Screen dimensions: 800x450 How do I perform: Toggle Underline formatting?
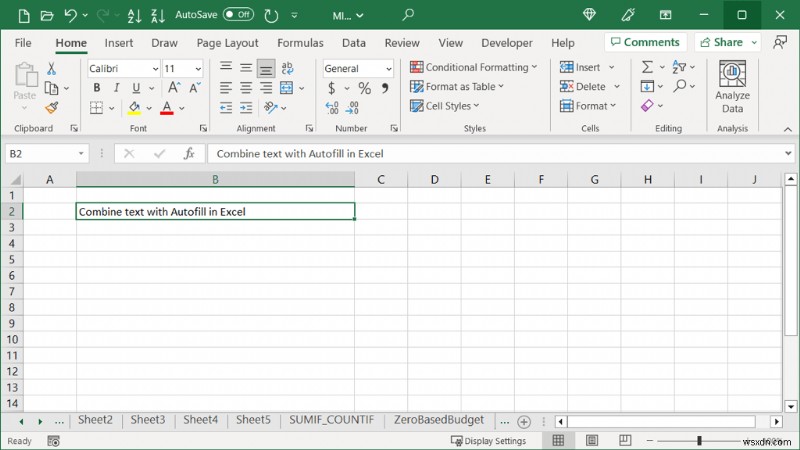[x=136, y=88]
